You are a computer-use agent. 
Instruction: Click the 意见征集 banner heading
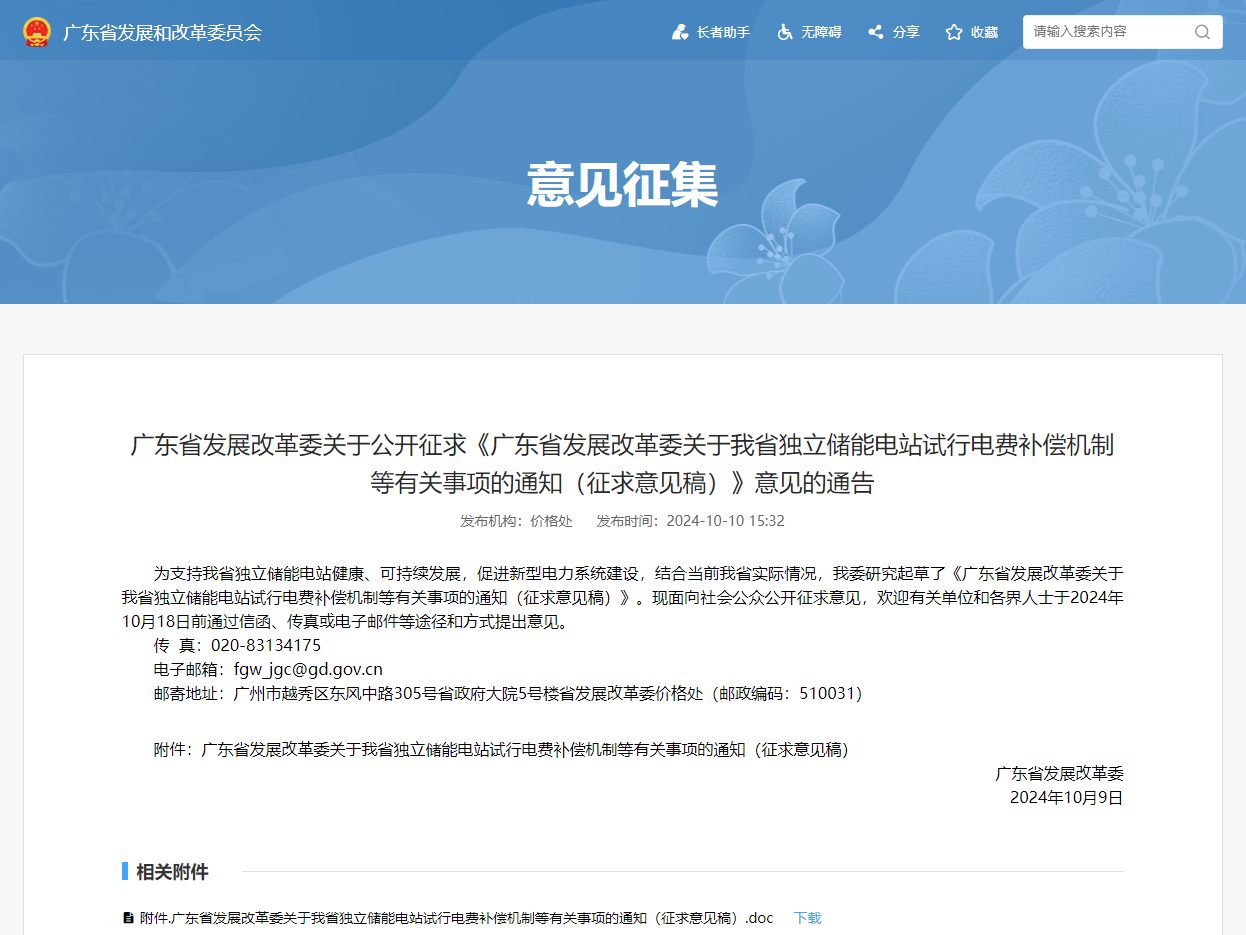[x=623, y=185]
